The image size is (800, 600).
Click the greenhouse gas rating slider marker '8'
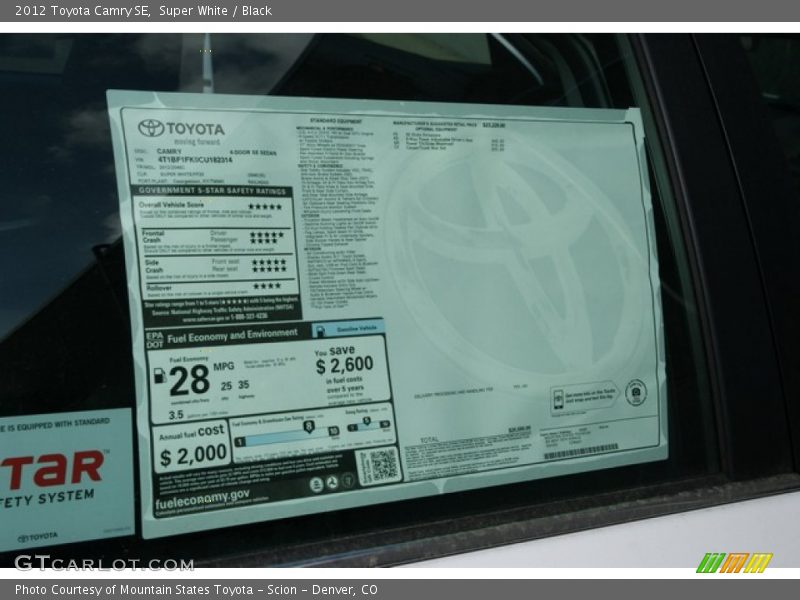(x=308, y=427)
